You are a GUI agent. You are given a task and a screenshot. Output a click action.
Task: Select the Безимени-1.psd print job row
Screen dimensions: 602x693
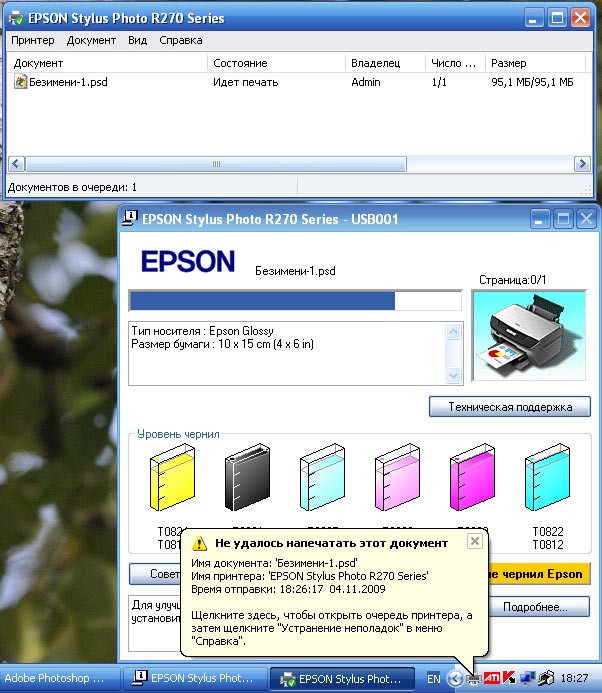coord(293,82)
